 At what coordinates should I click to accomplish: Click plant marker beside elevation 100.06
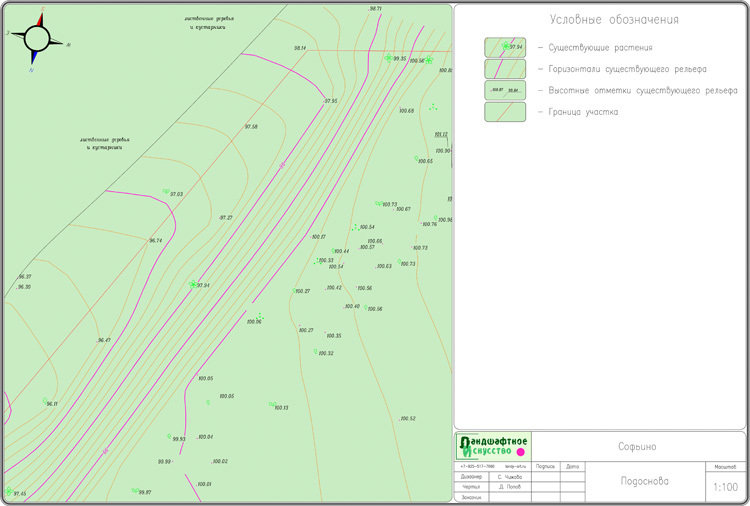tap(259, 317)
